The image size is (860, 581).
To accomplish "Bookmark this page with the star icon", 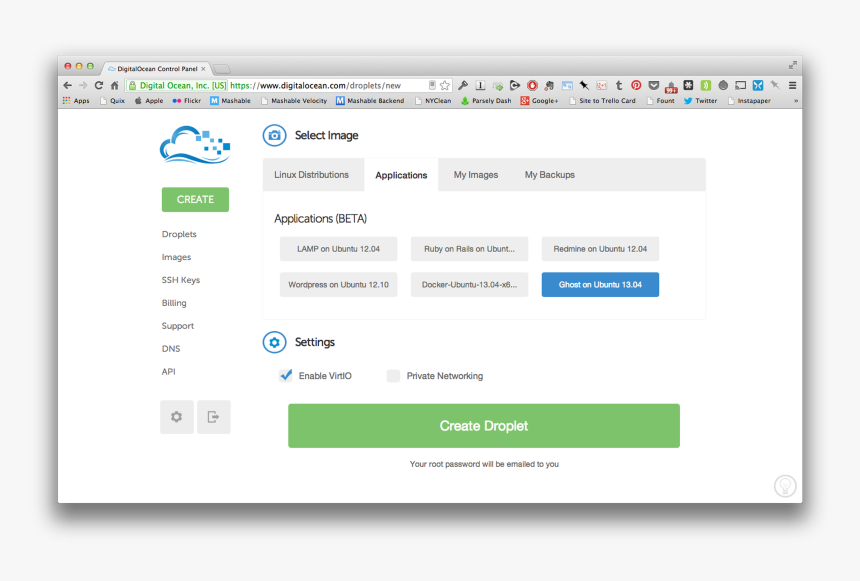I will click(445, 85).
